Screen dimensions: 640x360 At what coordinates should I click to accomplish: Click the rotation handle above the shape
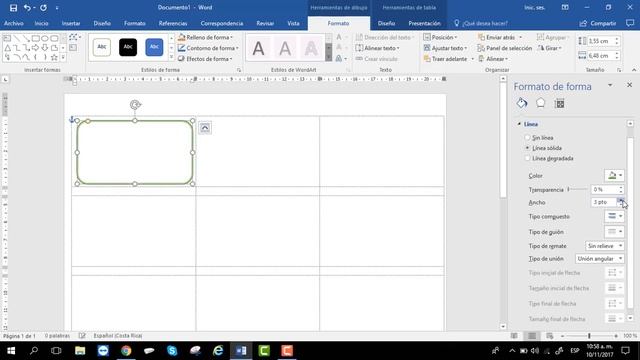[135, 105]
